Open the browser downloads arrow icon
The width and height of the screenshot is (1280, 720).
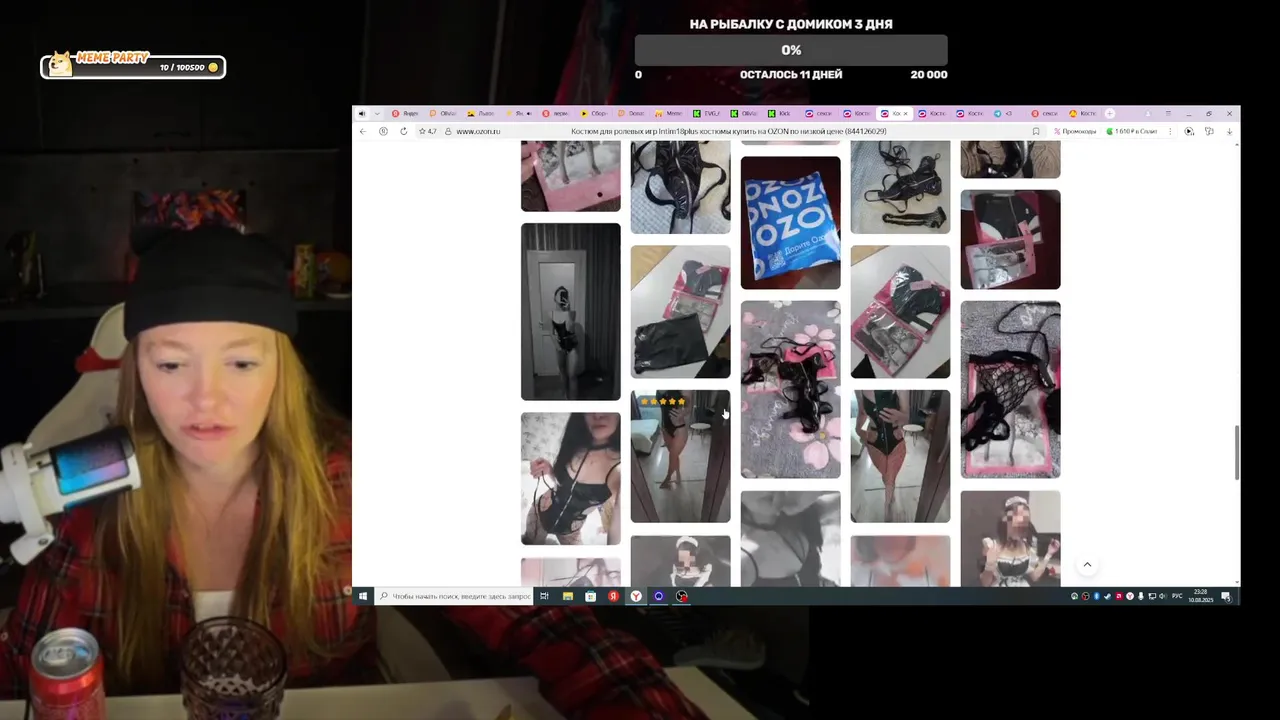pyautogui.click(x=1229, y=131)
